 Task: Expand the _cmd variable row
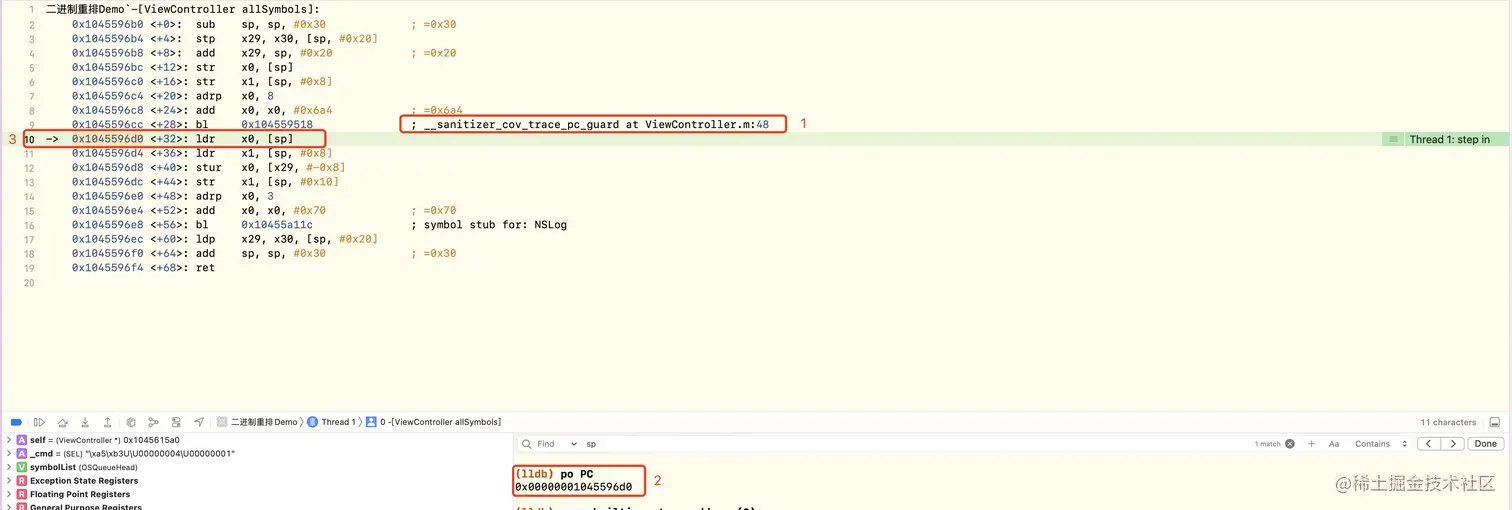coord(9,454)
